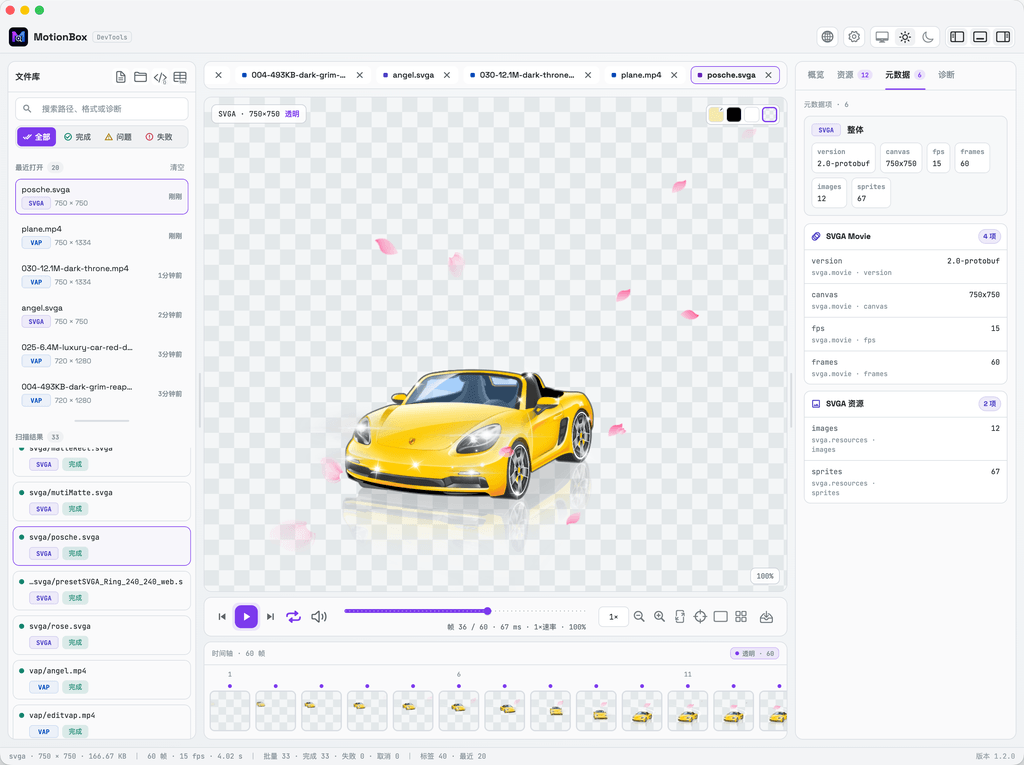Image resolution: width=1024 pixels, height=765 pixels.
Task: Toggle the left sidebar panel
Action: point(957,37)
